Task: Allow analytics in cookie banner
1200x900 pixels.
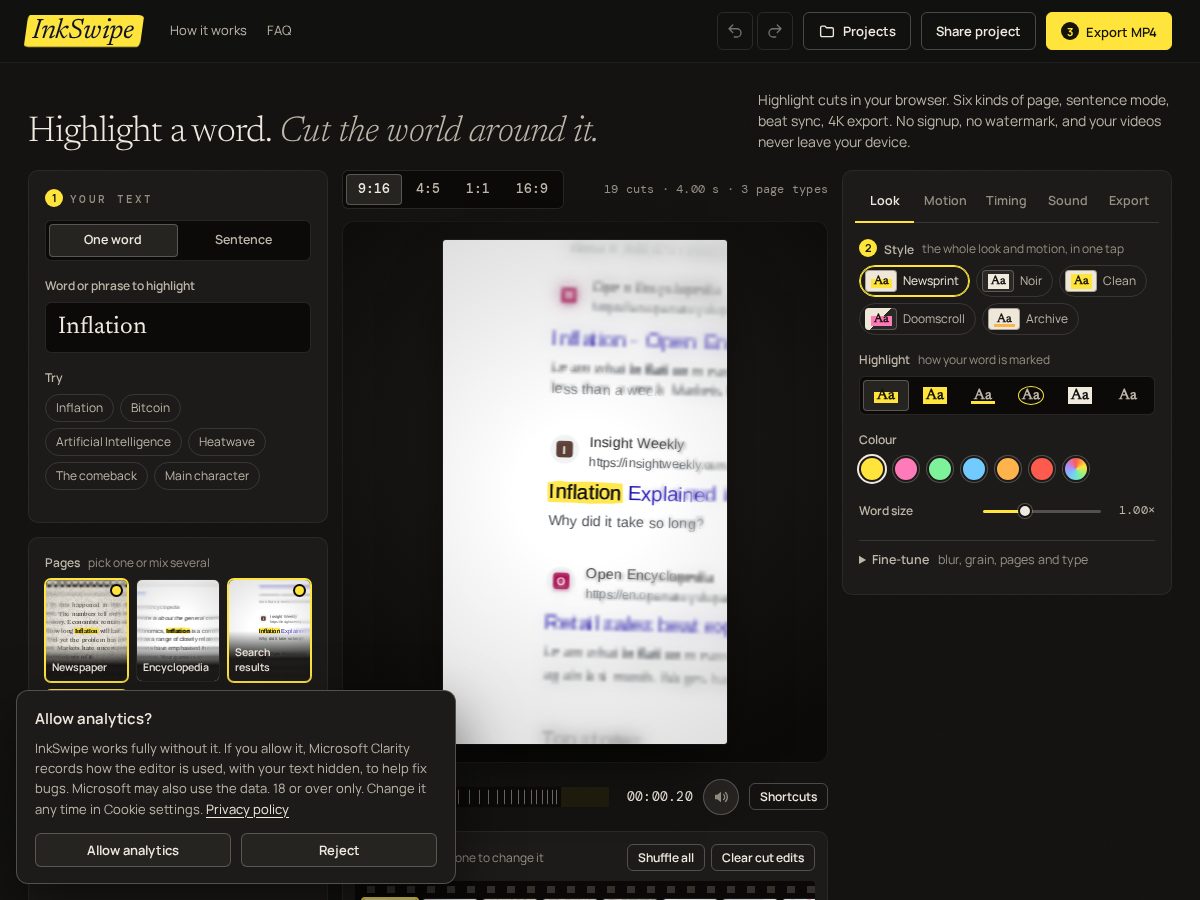Action: [x=133, y=850]
